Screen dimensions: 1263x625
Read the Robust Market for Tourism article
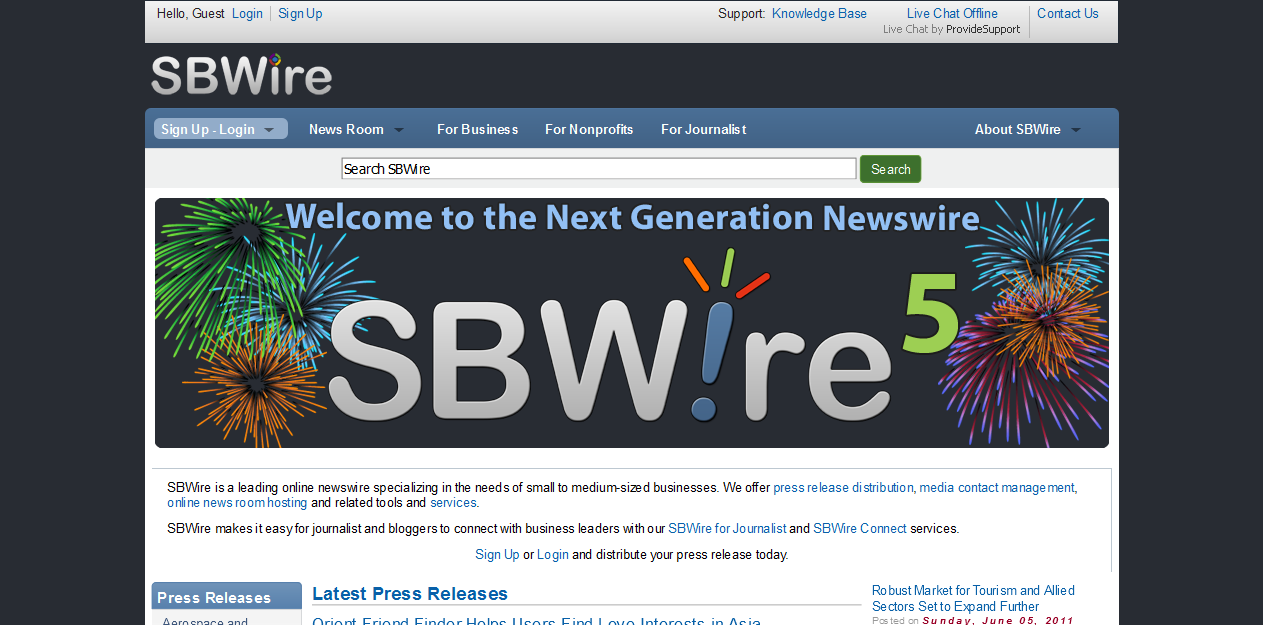coord(972,598)
